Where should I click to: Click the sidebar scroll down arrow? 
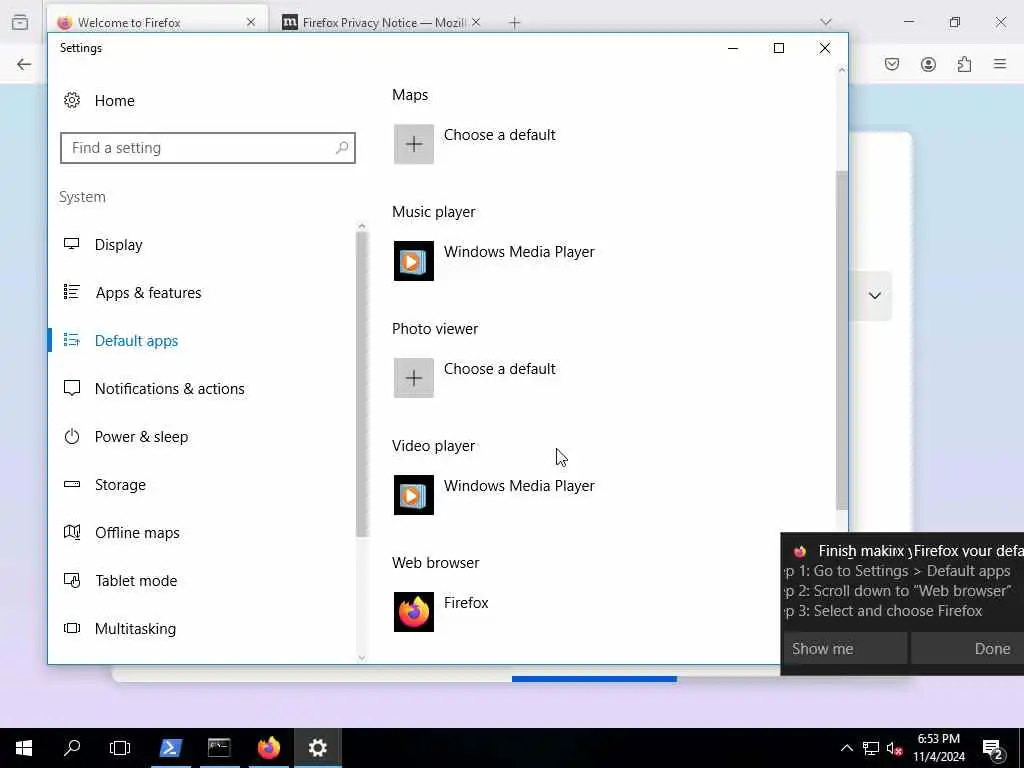362,658
